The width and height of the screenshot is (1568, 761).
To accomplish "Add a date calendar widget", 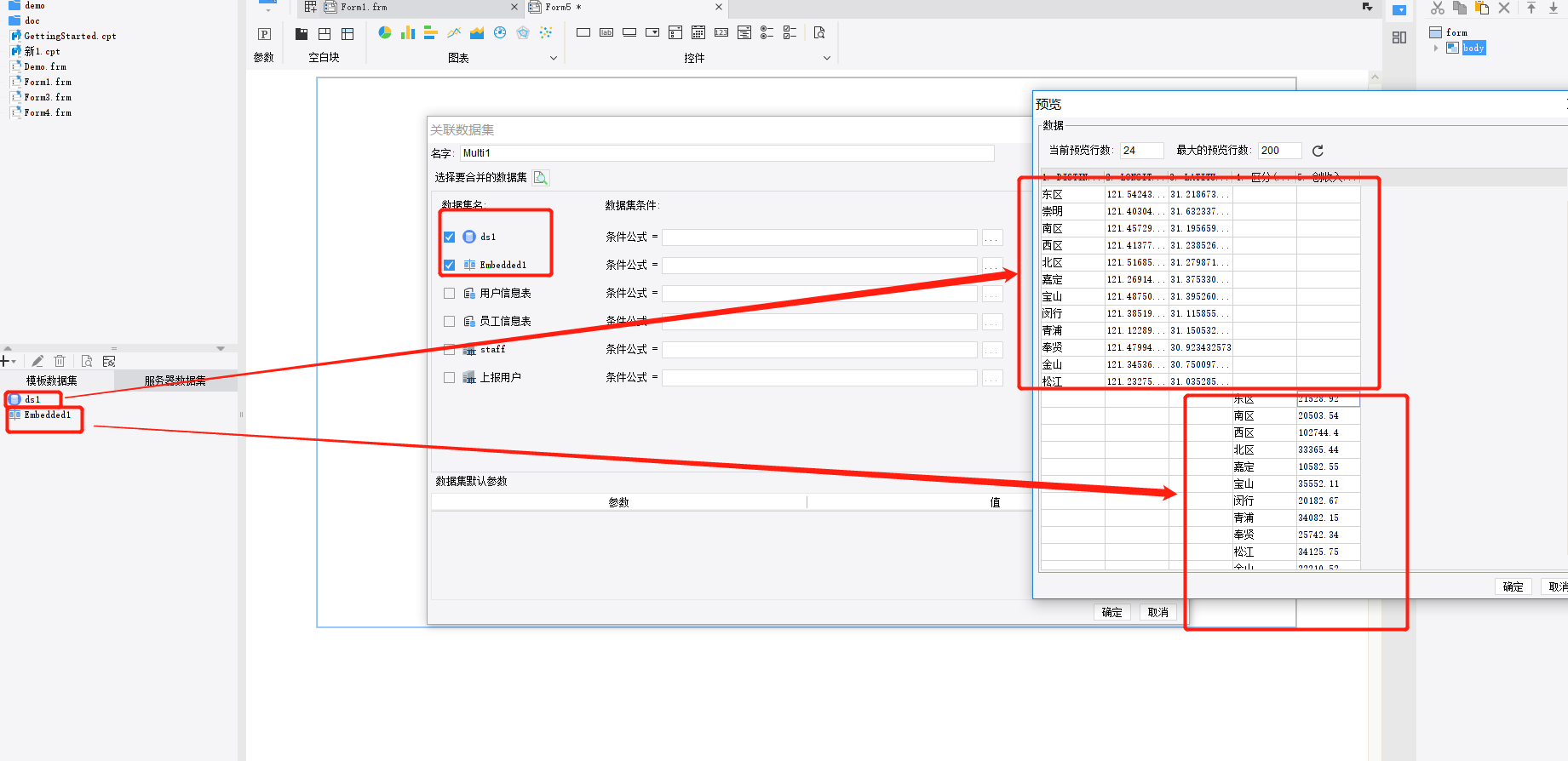I will coord(698,32).
